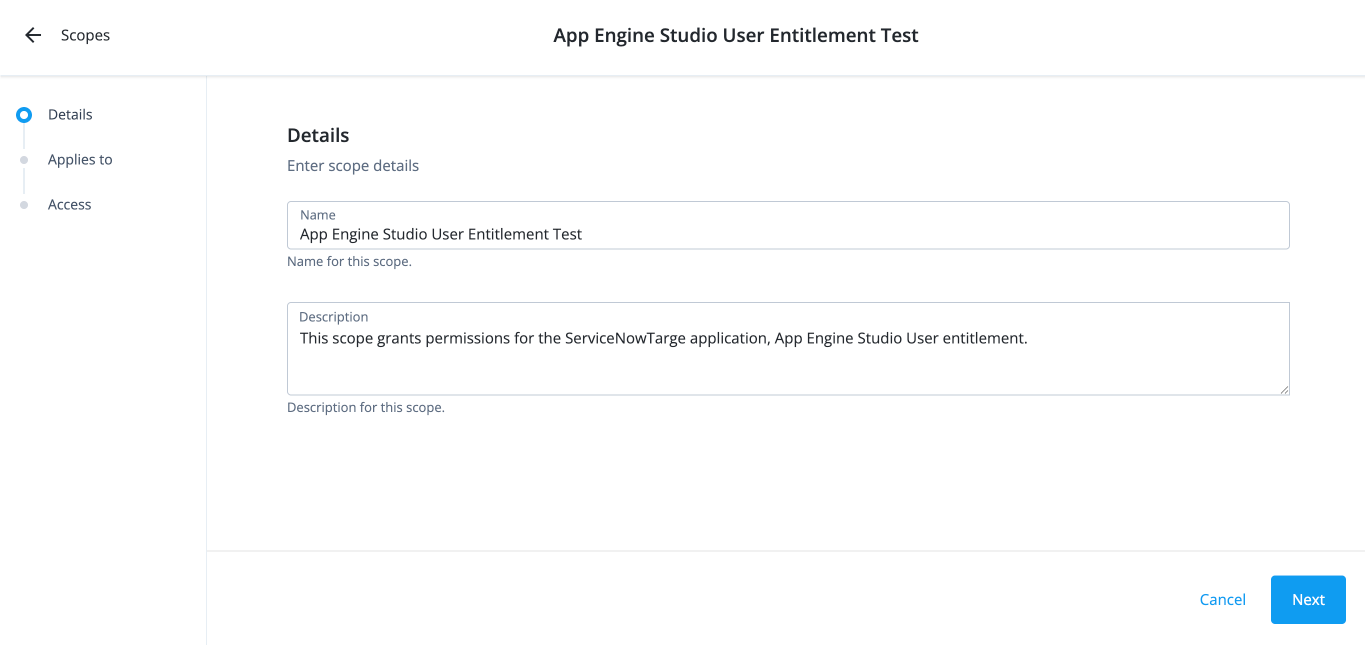This screenshot has height=645, width=1365.
Task: Select the Details step
Action: click(70, 114)
